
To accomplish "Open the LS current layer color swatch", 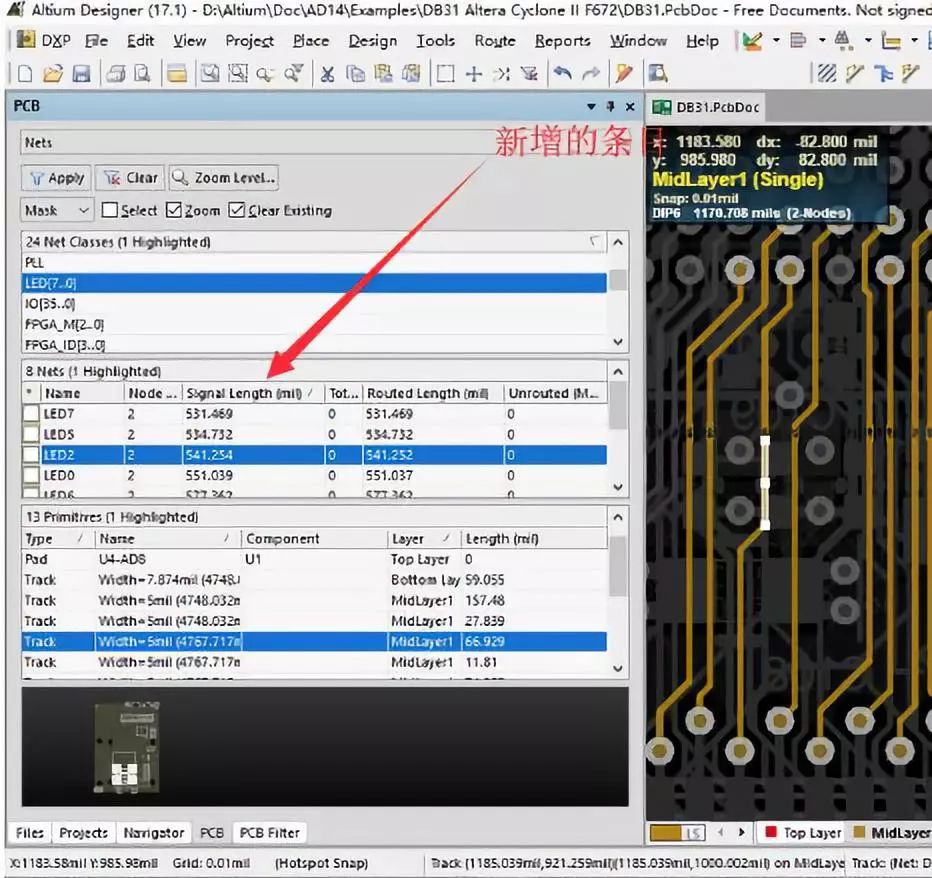I will tap(678, 833).
